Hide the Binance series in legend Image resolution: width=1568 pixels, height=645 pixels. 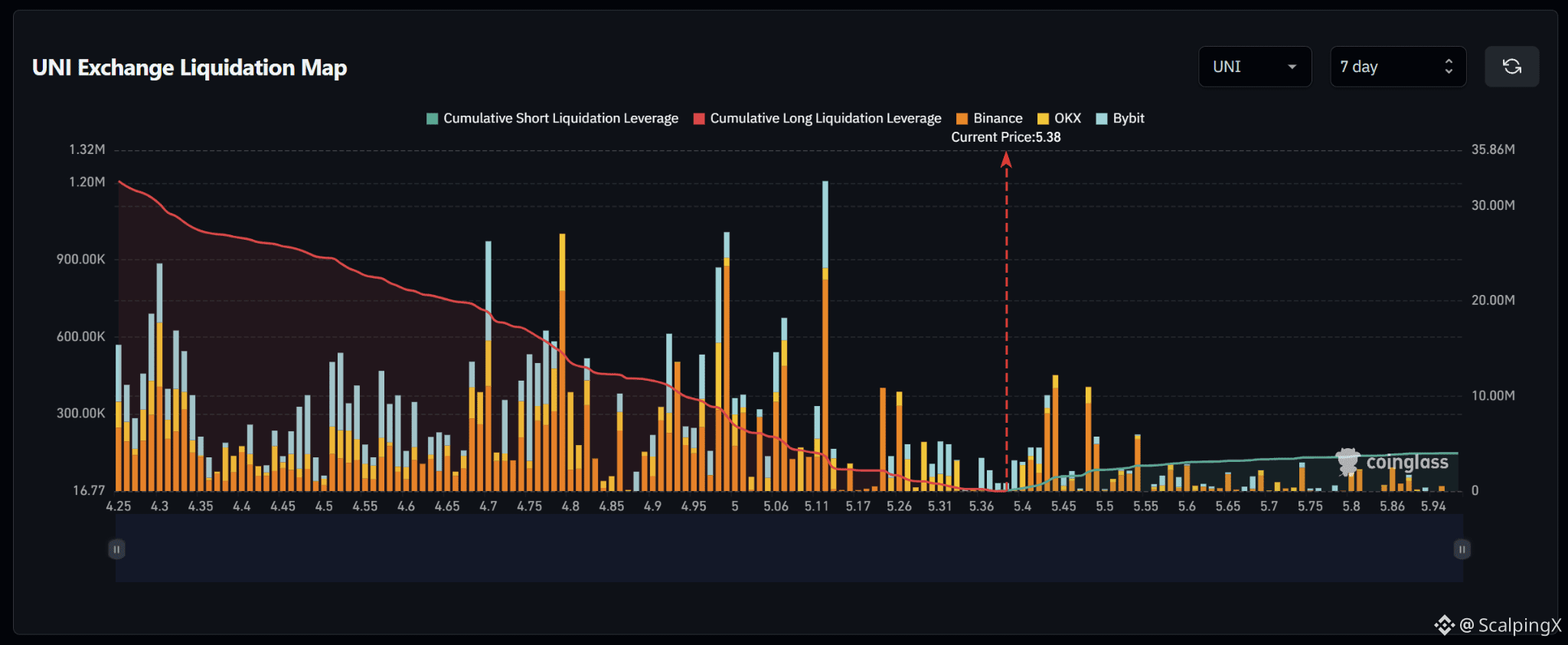pos(989,118)
